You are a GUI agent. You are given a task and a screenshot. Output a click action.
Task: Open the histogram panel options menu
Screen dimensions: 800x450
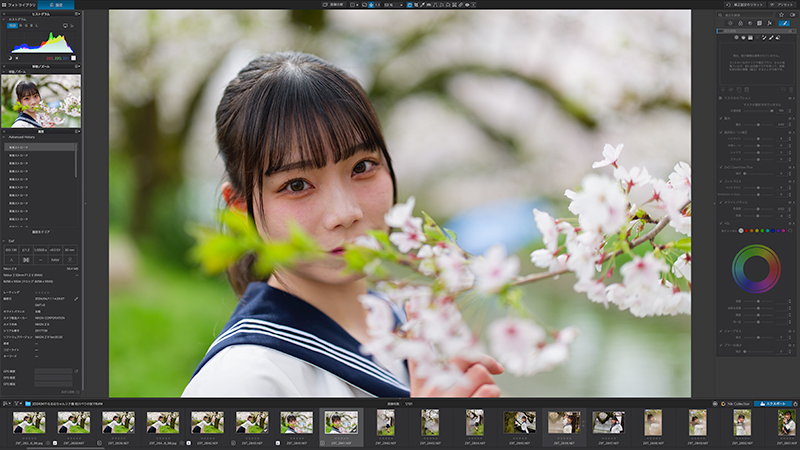click(x=77, y=14)
